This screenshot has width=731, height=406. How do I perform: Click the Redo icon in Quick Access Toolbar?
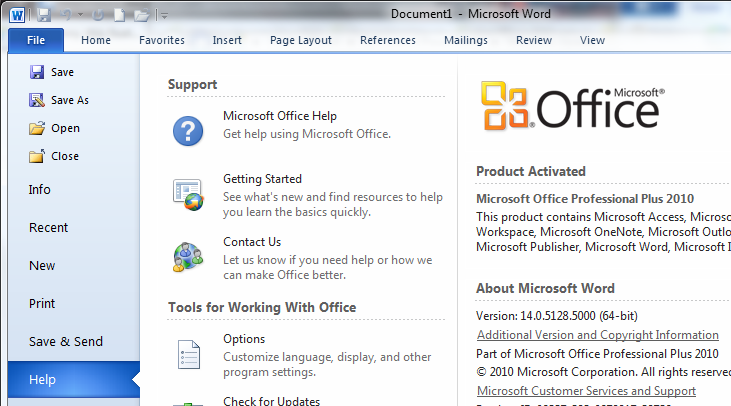98,15
